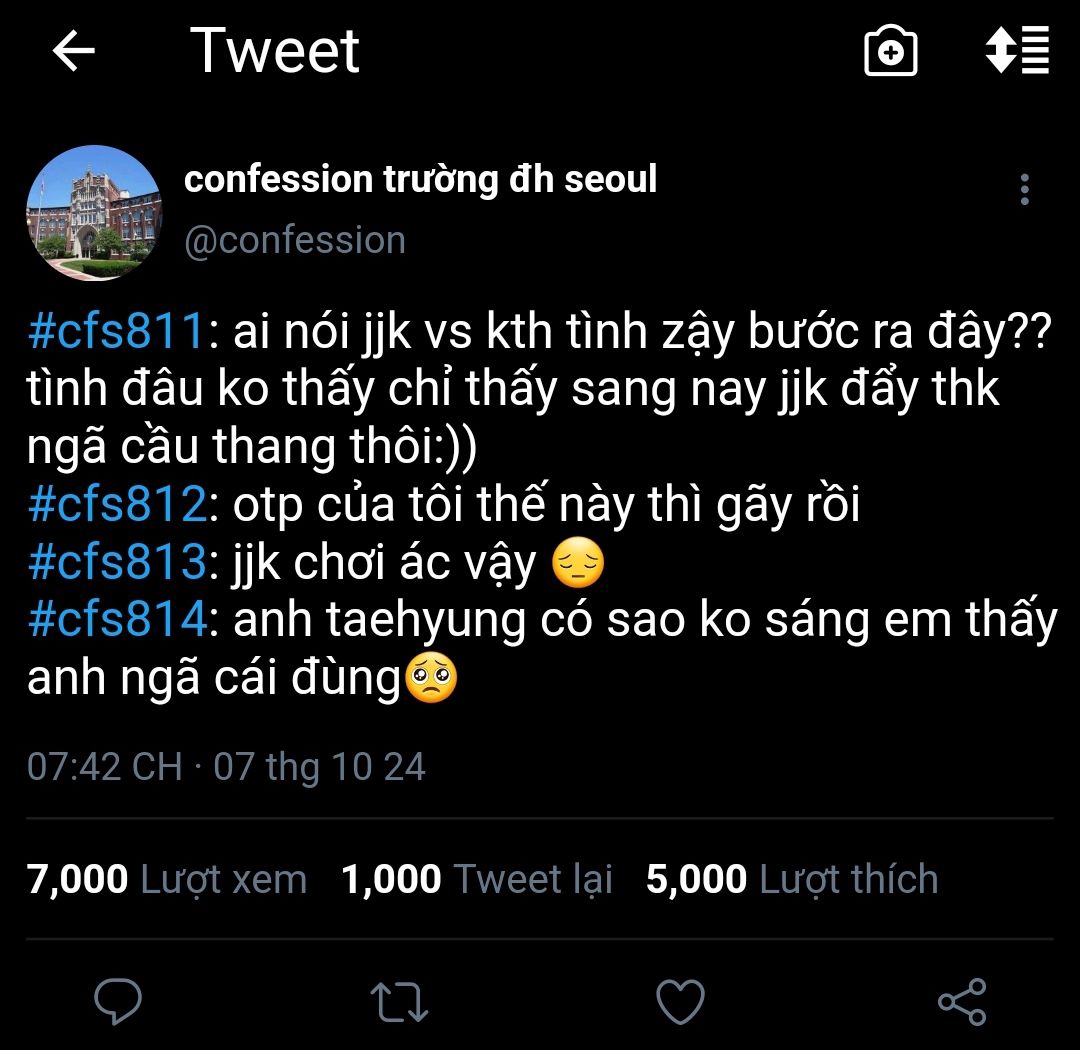Open the 7,000 Lượt xem count
The height and width of the screenshot is (1050, 1080).
(x=167, y=879)
